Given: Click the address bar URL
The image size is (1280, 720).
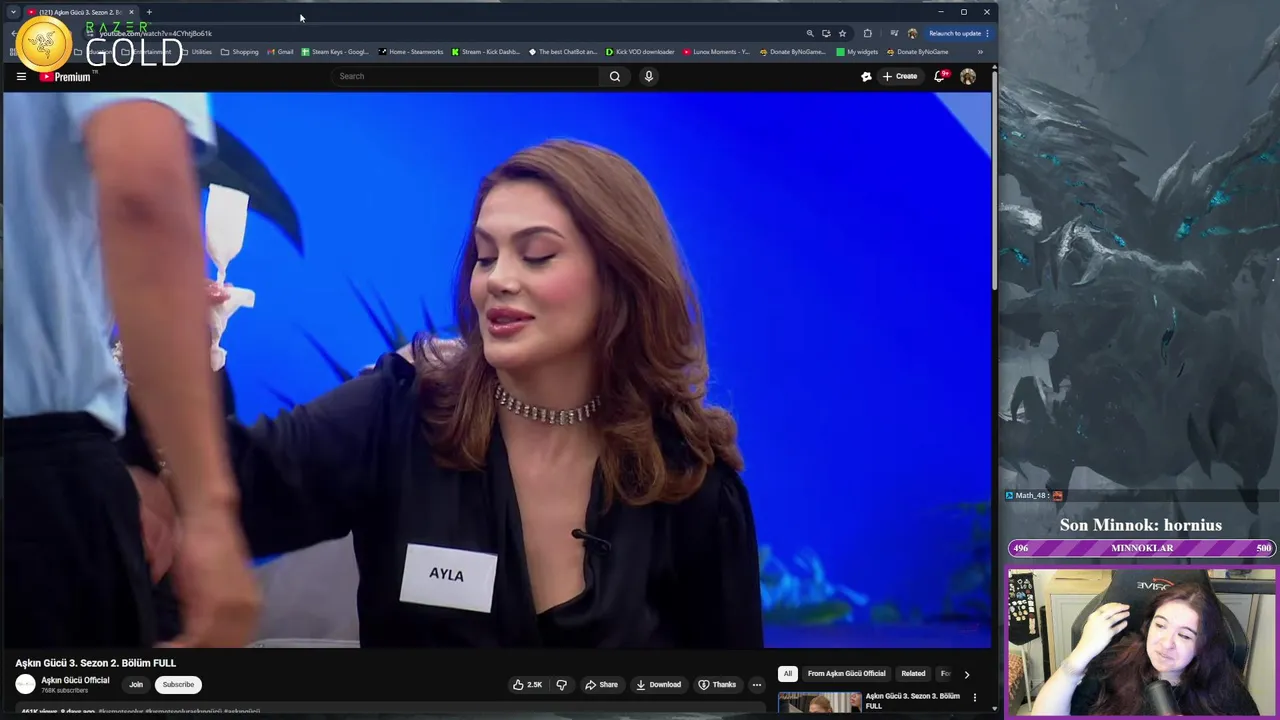Looking at the screenshot, I should (155, 33).
